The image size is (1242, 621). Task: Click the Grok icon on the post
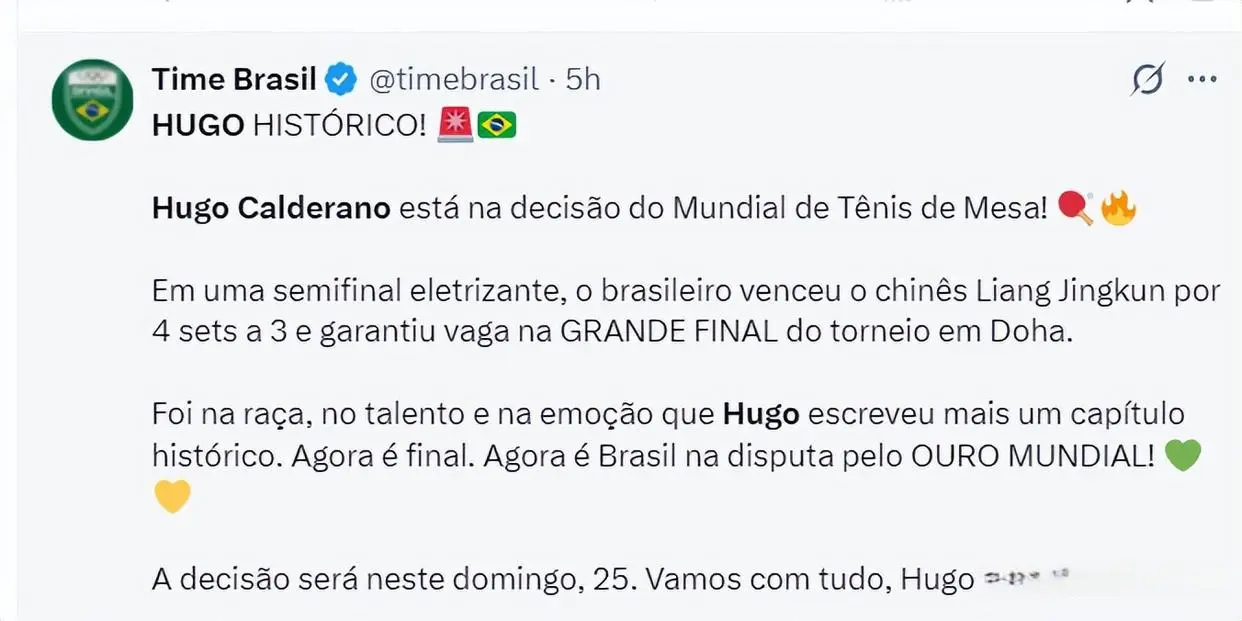(1148, 79)
